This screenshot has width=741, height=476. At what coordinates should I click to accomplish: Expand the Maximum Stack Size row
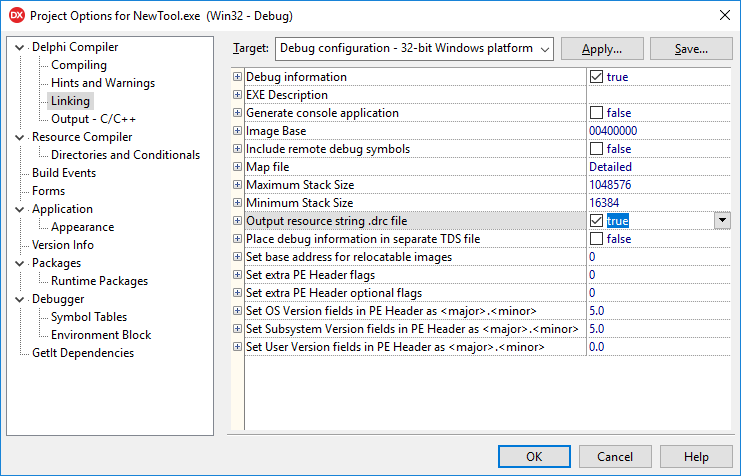tap(237, 184)
